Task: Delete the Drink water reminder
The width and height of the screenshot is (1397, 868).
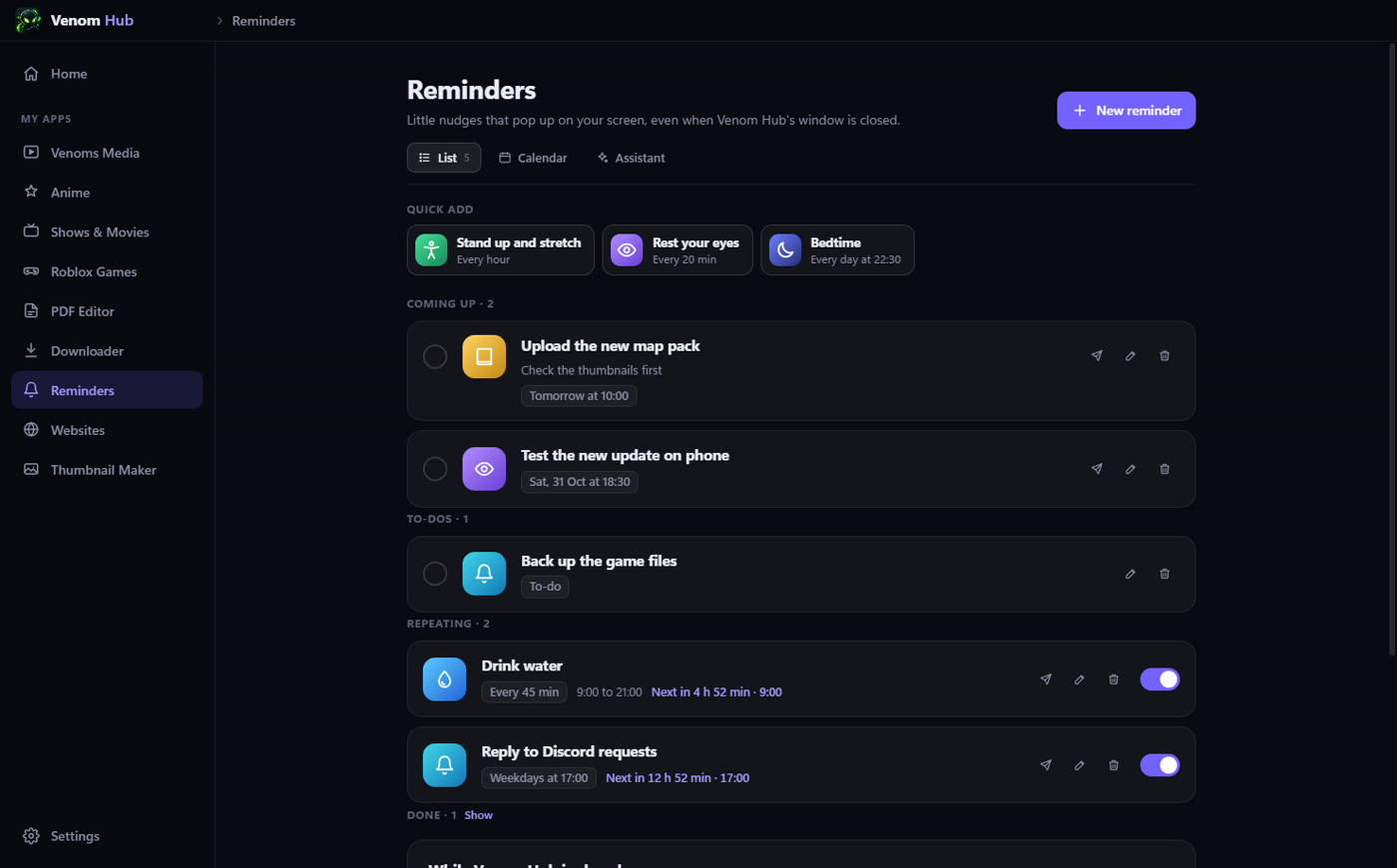Action: pos(1114,679)
